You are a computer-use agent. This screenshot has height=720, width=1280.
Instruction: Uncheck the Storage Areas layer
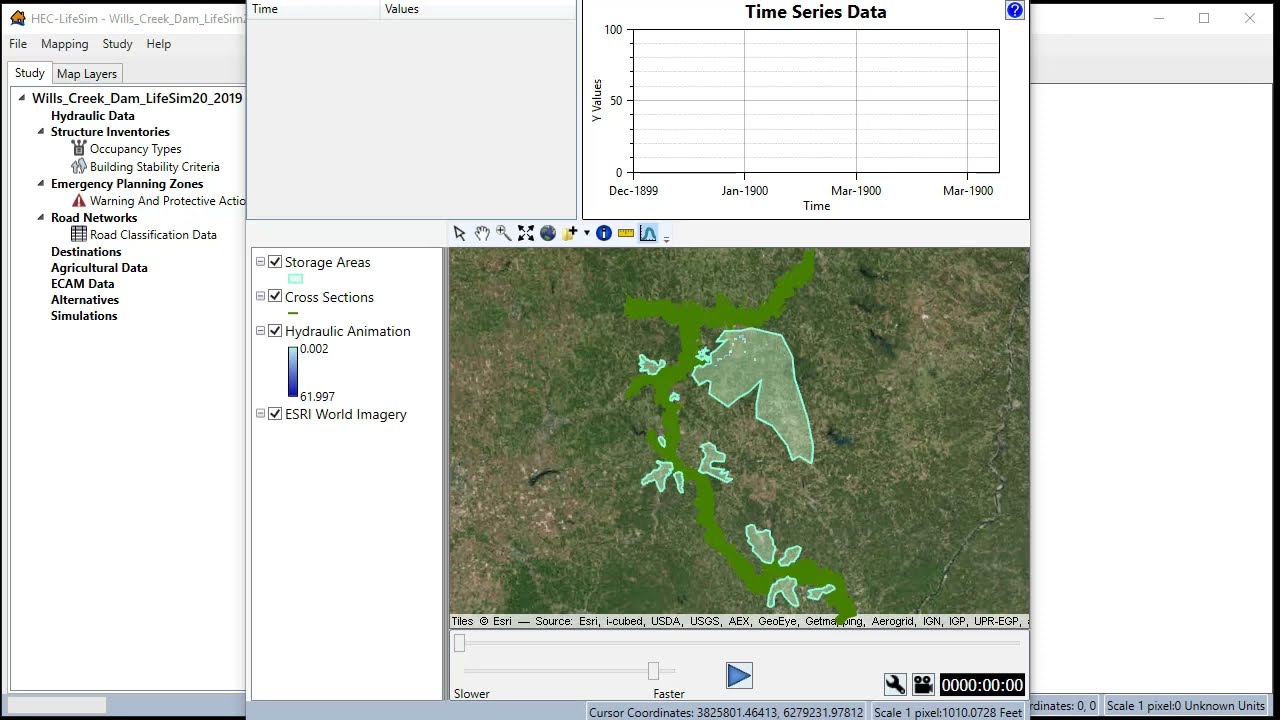click(x=275, y=262)
